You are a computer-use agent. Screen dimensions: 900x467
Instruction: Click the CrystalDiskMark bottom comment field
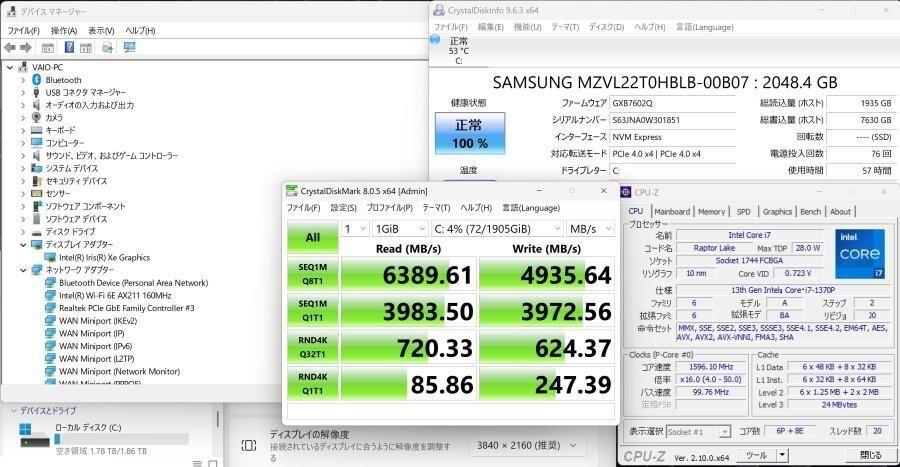click(x=451, y=411)
